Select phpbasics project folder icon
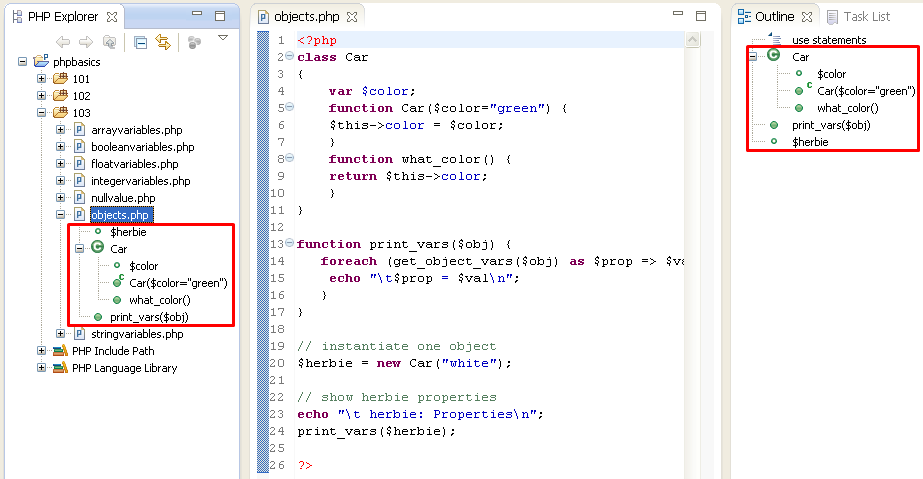Viewport: 923px width, 479px height. tap(41, 61)
